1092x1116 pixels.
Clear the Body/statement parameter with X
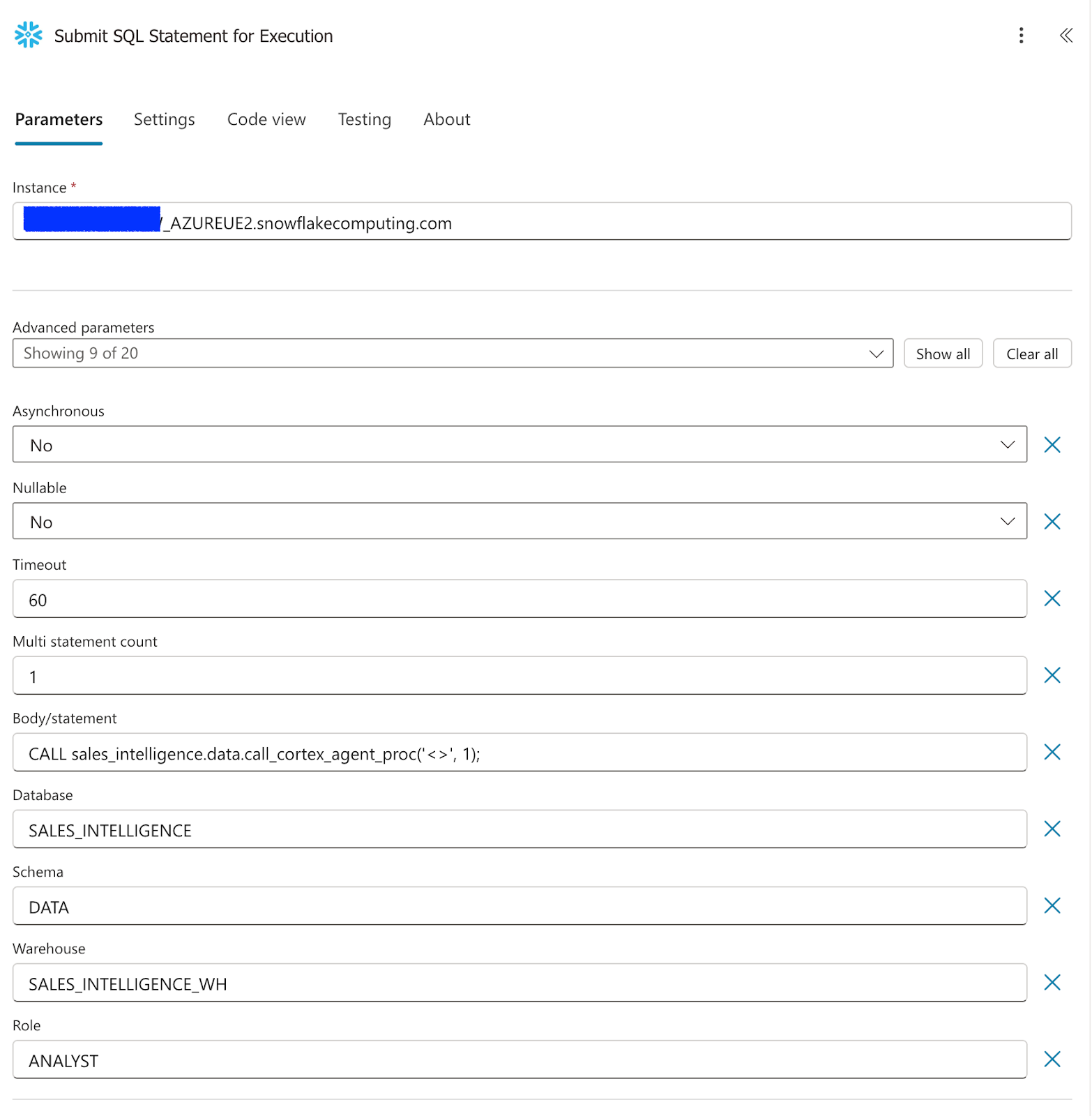1052,752
